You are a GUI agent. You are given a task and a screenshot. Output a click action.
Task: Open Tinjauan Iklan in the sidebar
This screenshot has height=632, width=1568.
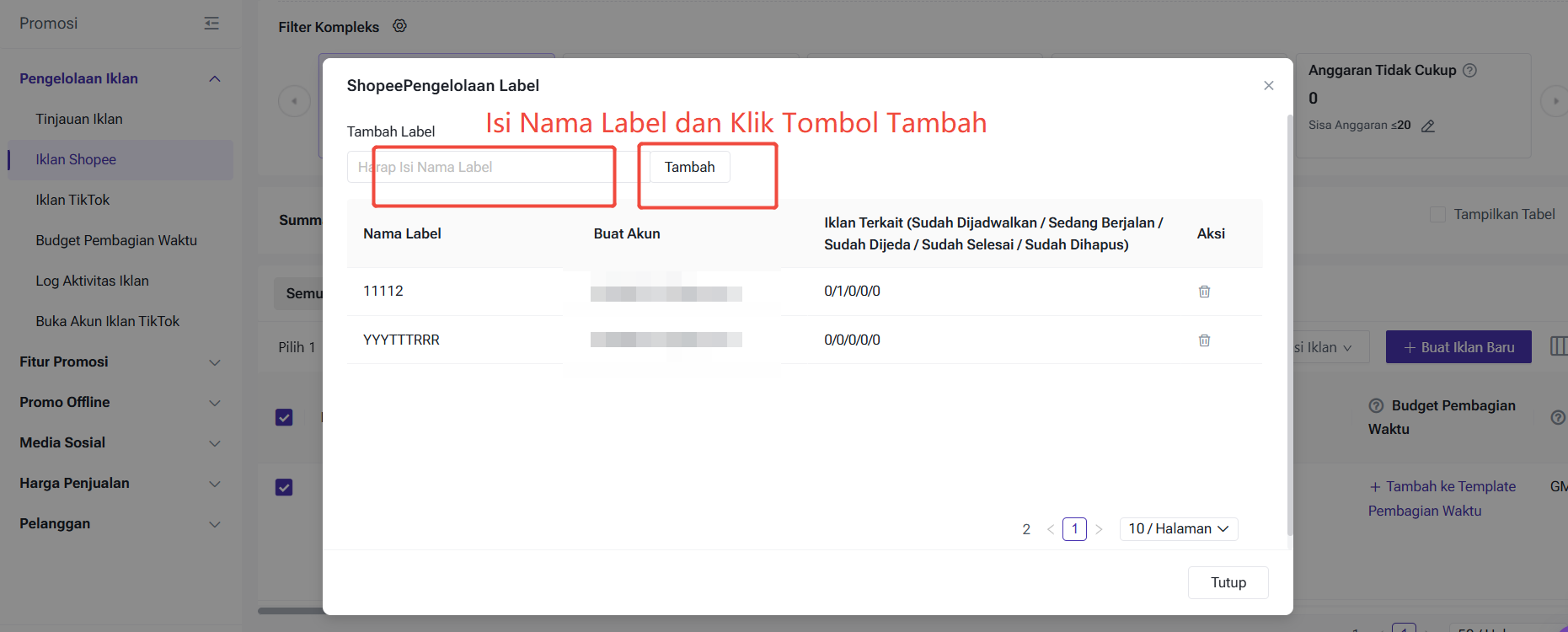(x=79, y=120)
